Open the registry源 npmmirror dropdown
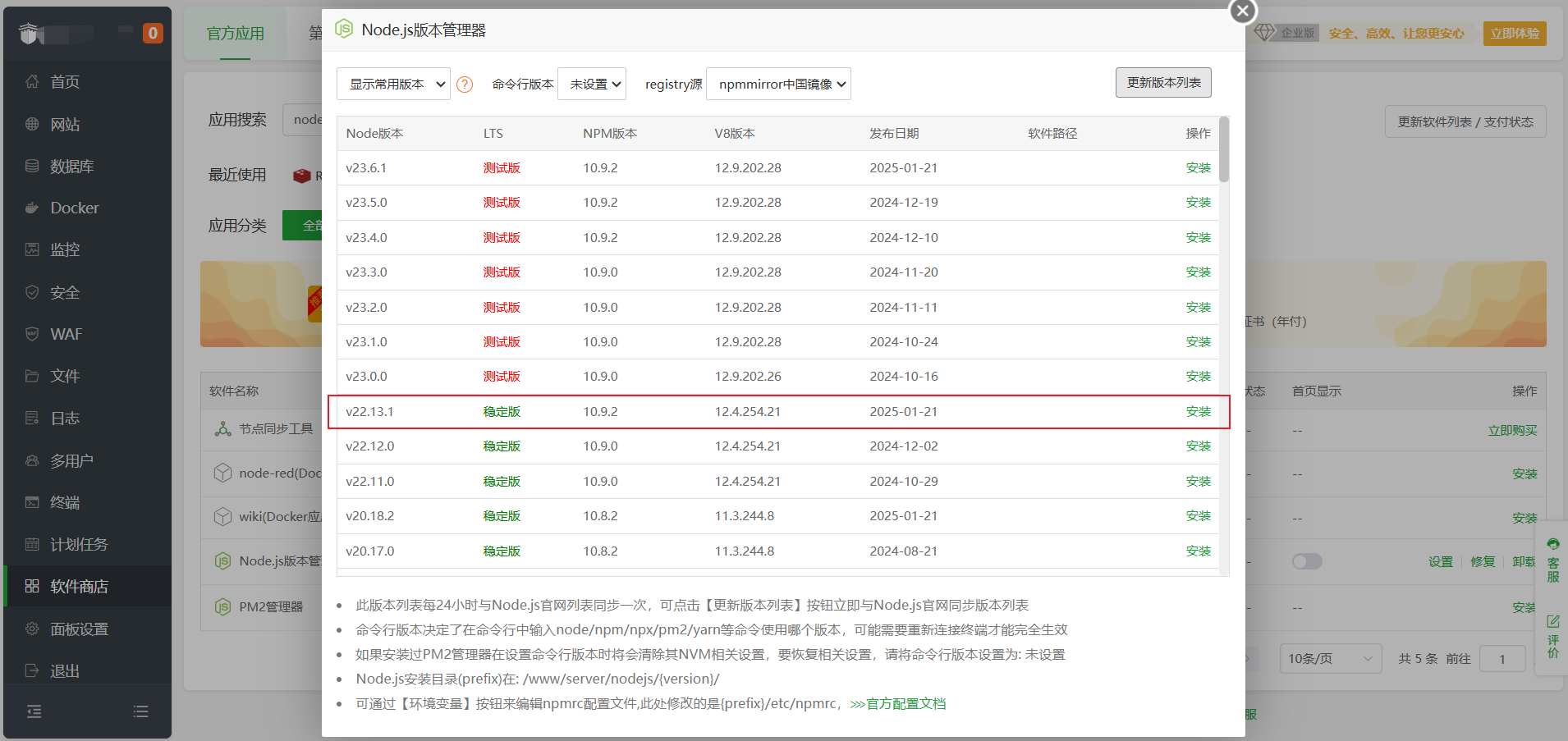The image size is (1568, 741). coord(778,84)
